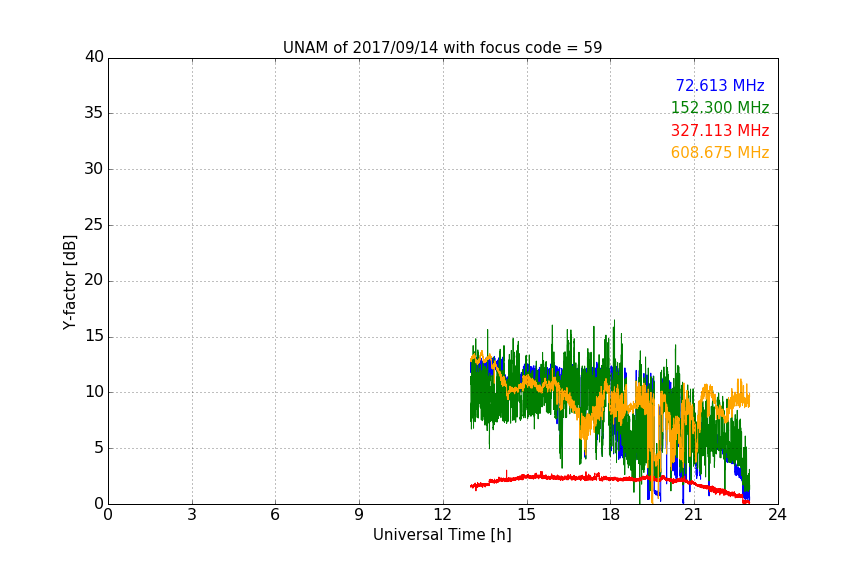Click x-axis tick value 9
Screen dimensions: 864x576
click(359, 515)
